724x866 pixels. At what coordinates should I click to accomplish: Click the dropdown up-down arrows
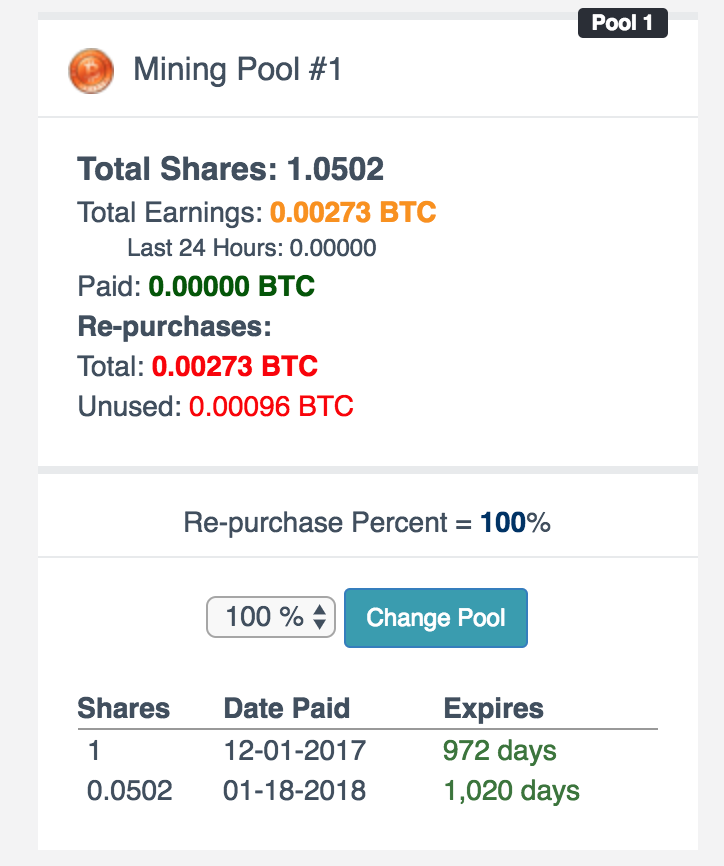pyautogui.click(x=319, y=617)
